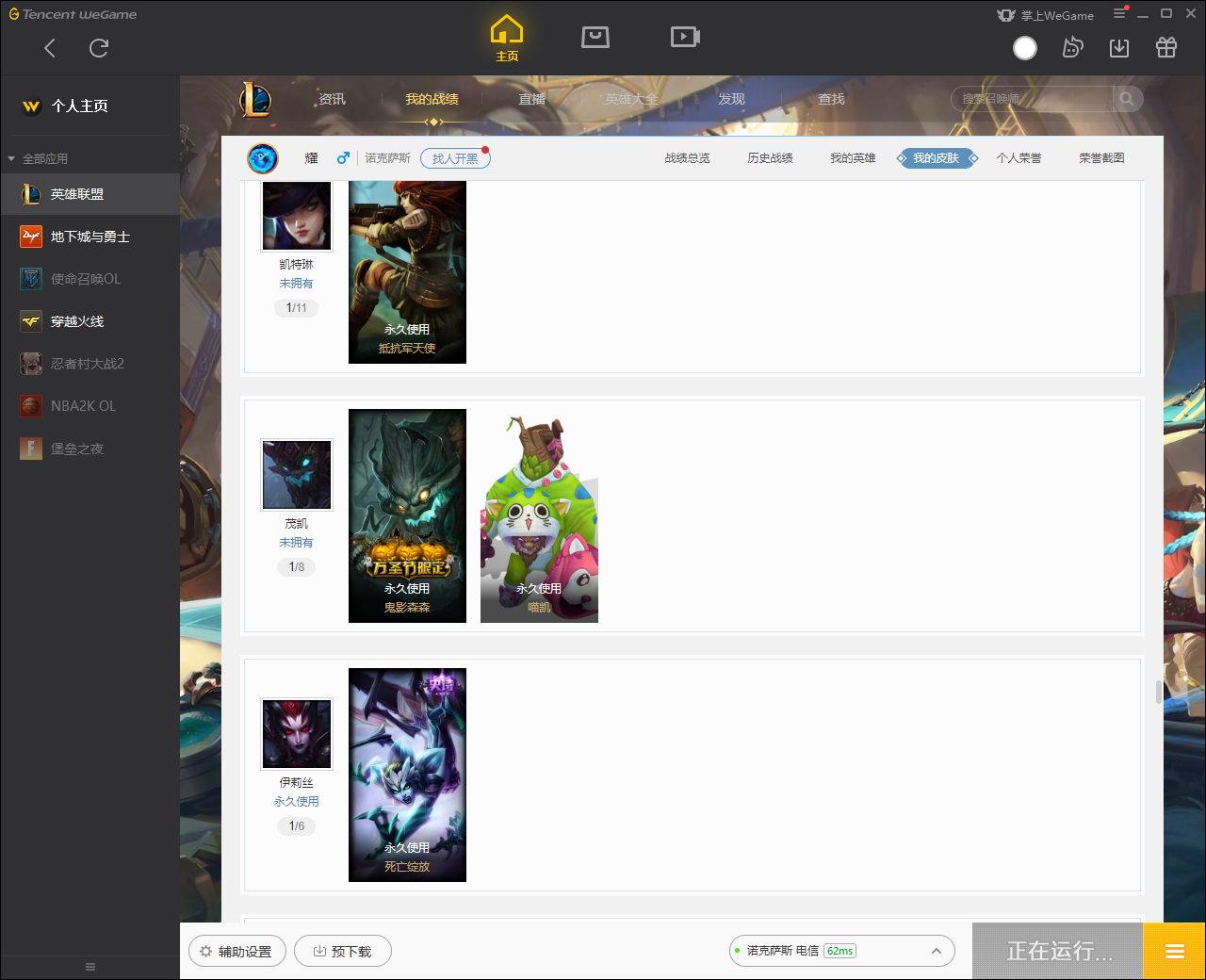Switch to the 英雄大全 tab

click(x=631, y=99)
